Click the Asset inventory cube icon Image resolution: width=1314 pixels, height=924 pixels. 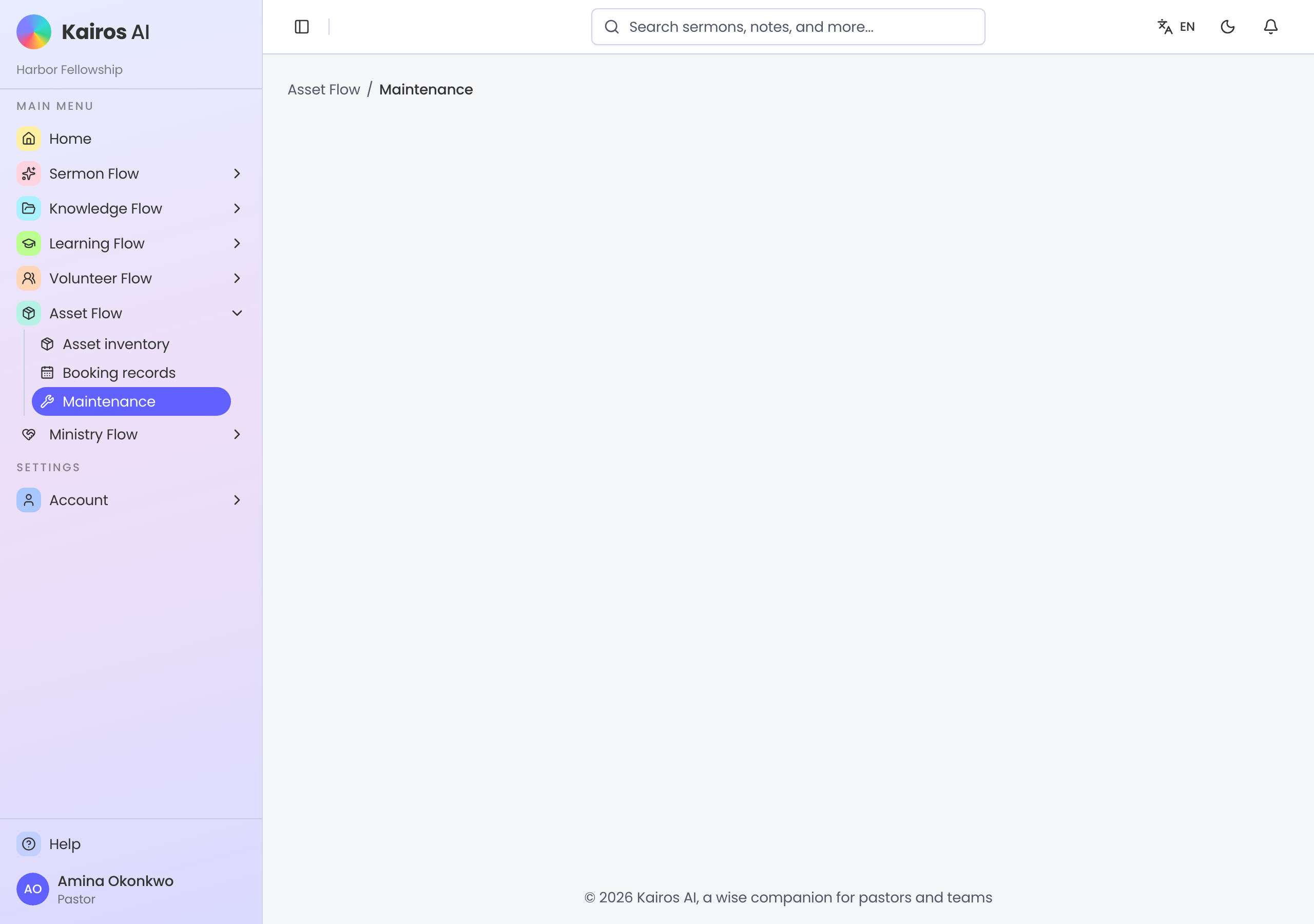[48, 344]
